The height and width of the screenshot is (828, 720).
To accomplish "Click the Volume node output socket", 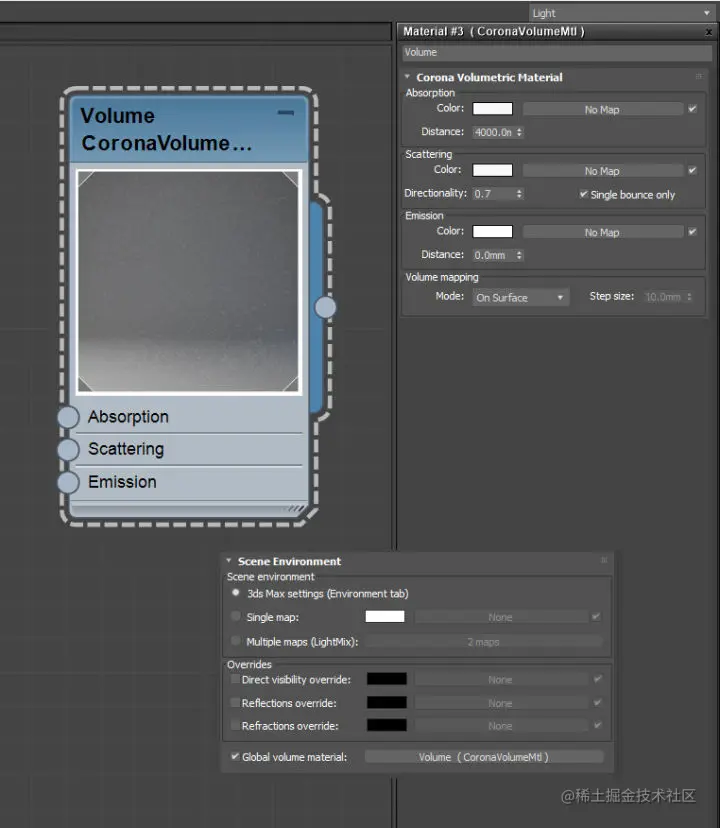I will (x=325, y=307).
